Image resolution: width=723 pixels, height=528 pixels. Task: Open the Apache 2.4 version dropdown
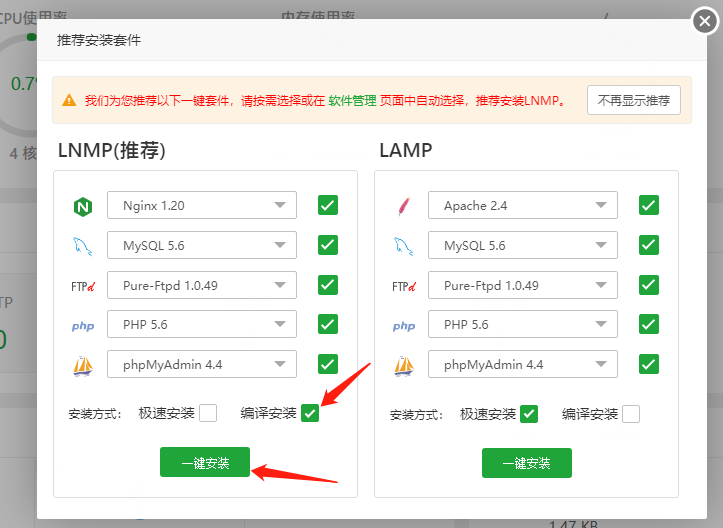(x=523, y=205)
